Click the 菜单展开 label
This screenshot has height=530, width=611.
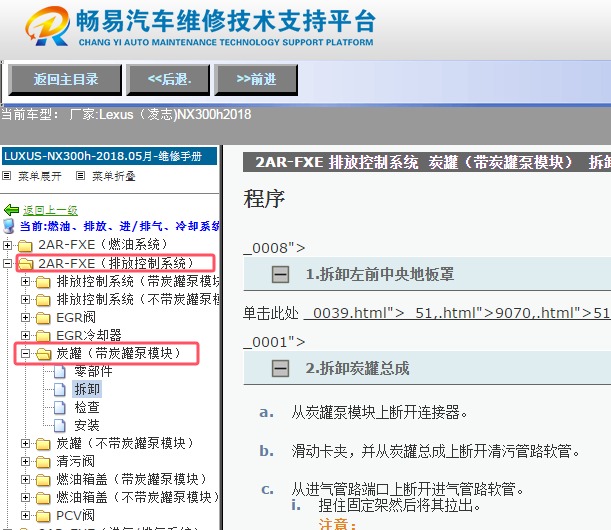coord(40,176)
